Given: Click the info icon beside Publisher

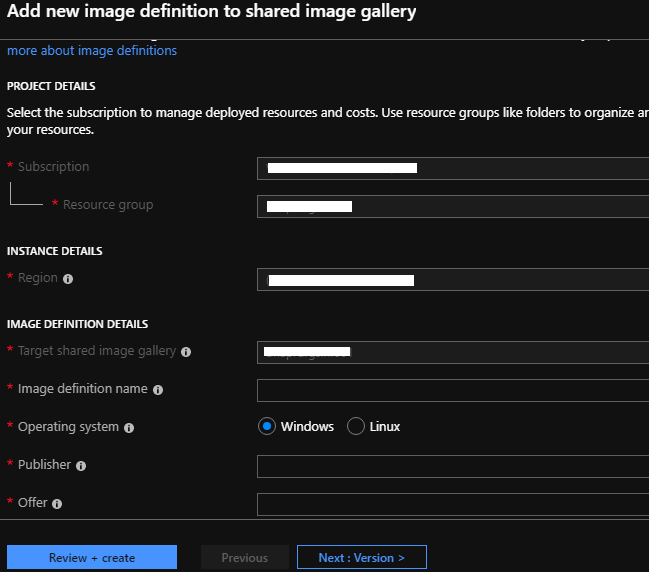Looking at the screenshot, I should (x=81, y=466).
